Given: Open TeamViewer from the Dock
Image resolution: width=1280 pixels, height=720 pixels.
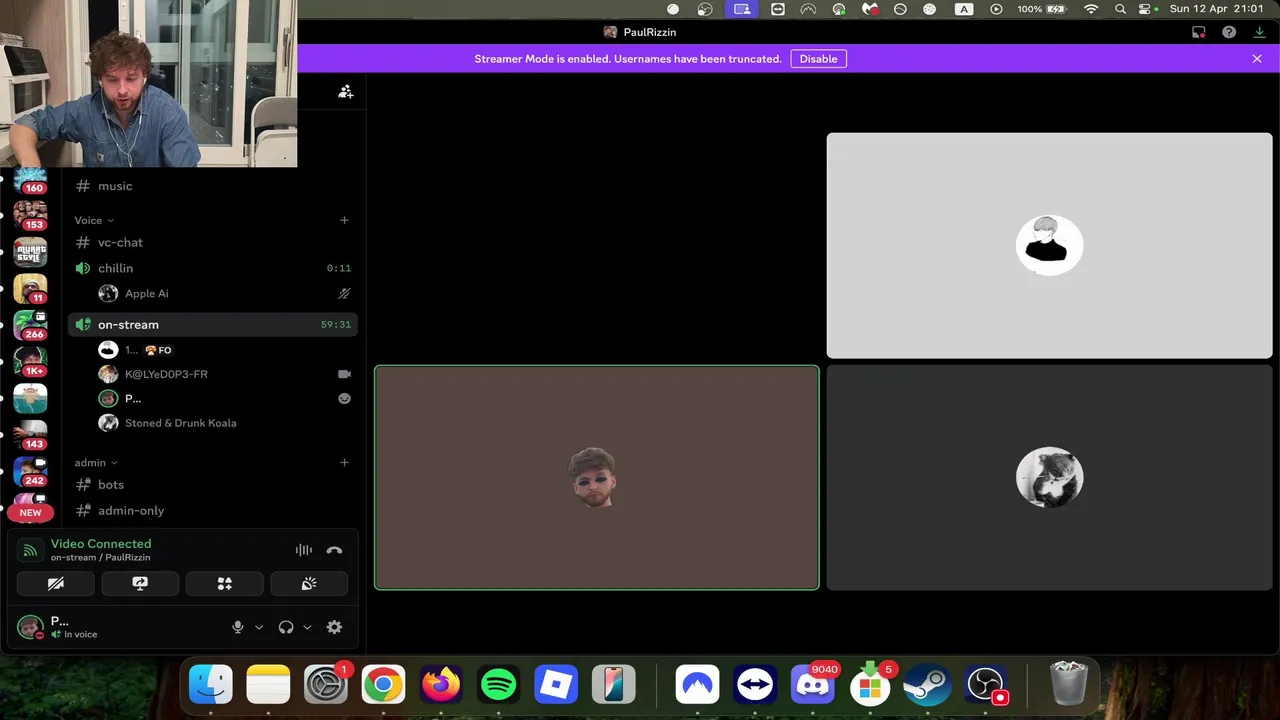Looking at the screenshot, I should pyautogui.click(x=755, y=685).
